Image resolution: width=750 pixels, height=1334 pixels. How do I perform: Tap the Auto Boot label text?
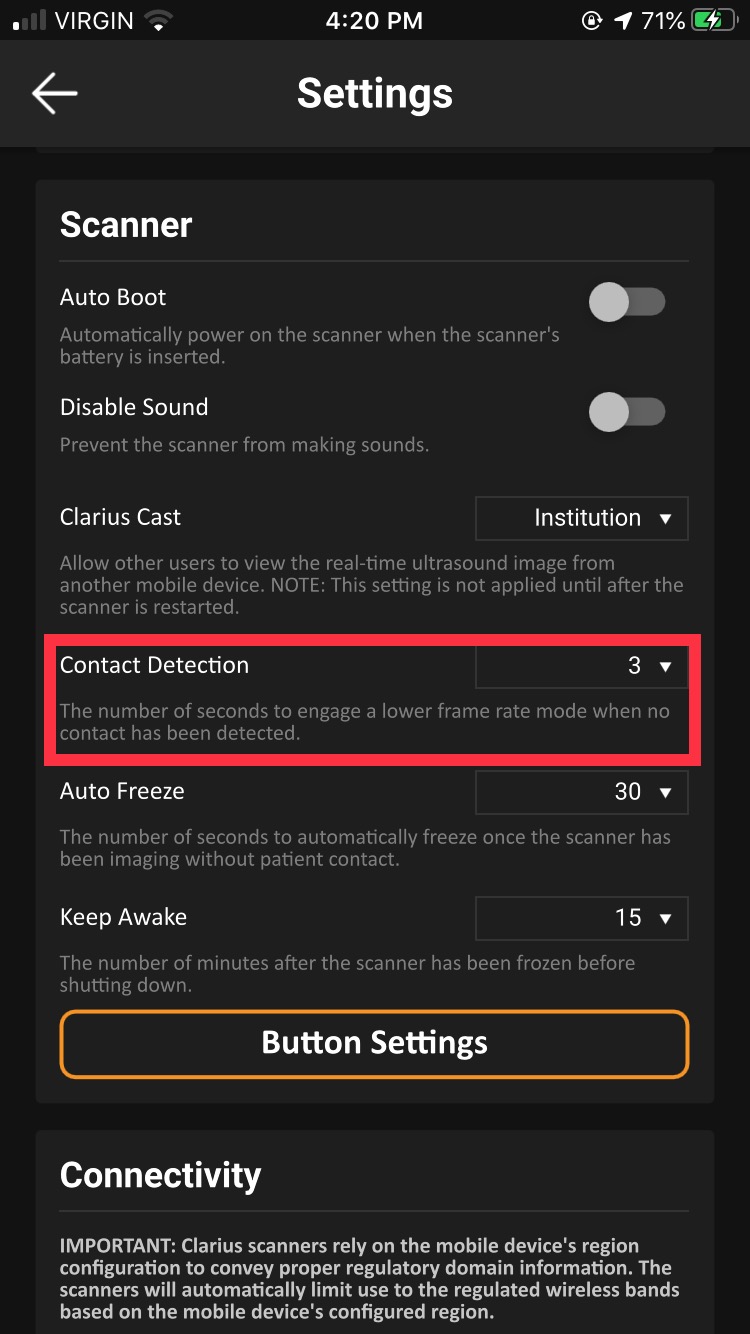[x=113, y=297]
